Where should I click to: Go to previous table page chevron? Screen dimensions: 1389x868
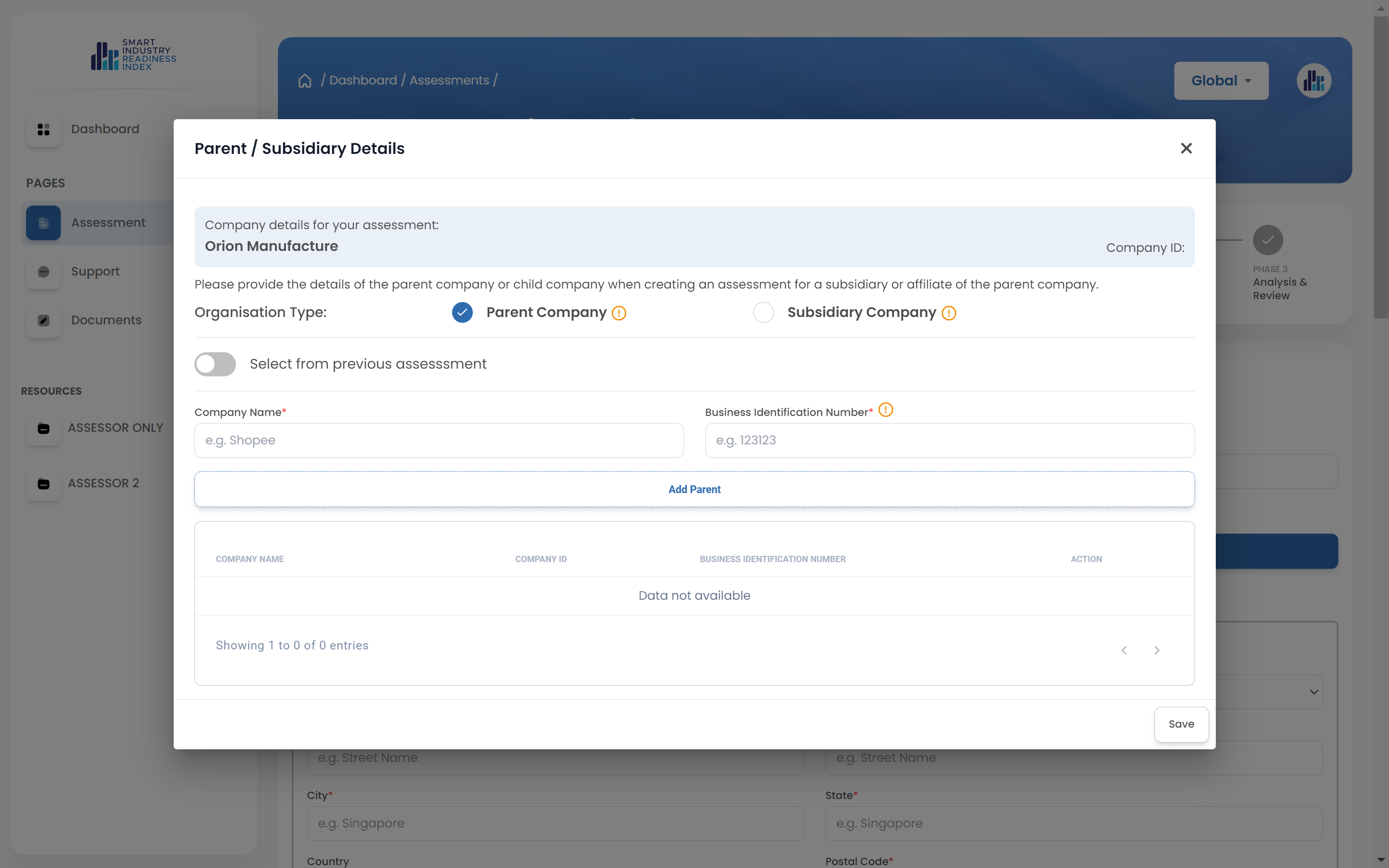click(1124, 650)
